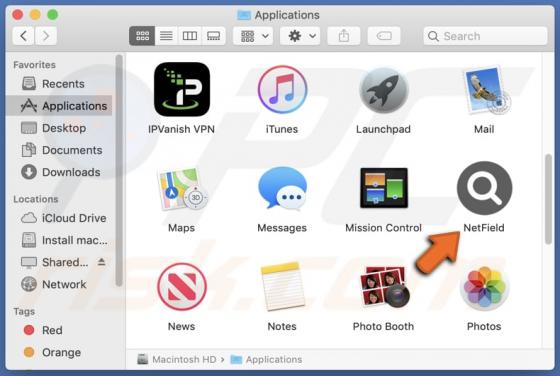
Task: Open the IPVanish VPN application icon
Action: click(x=182, y=89)
